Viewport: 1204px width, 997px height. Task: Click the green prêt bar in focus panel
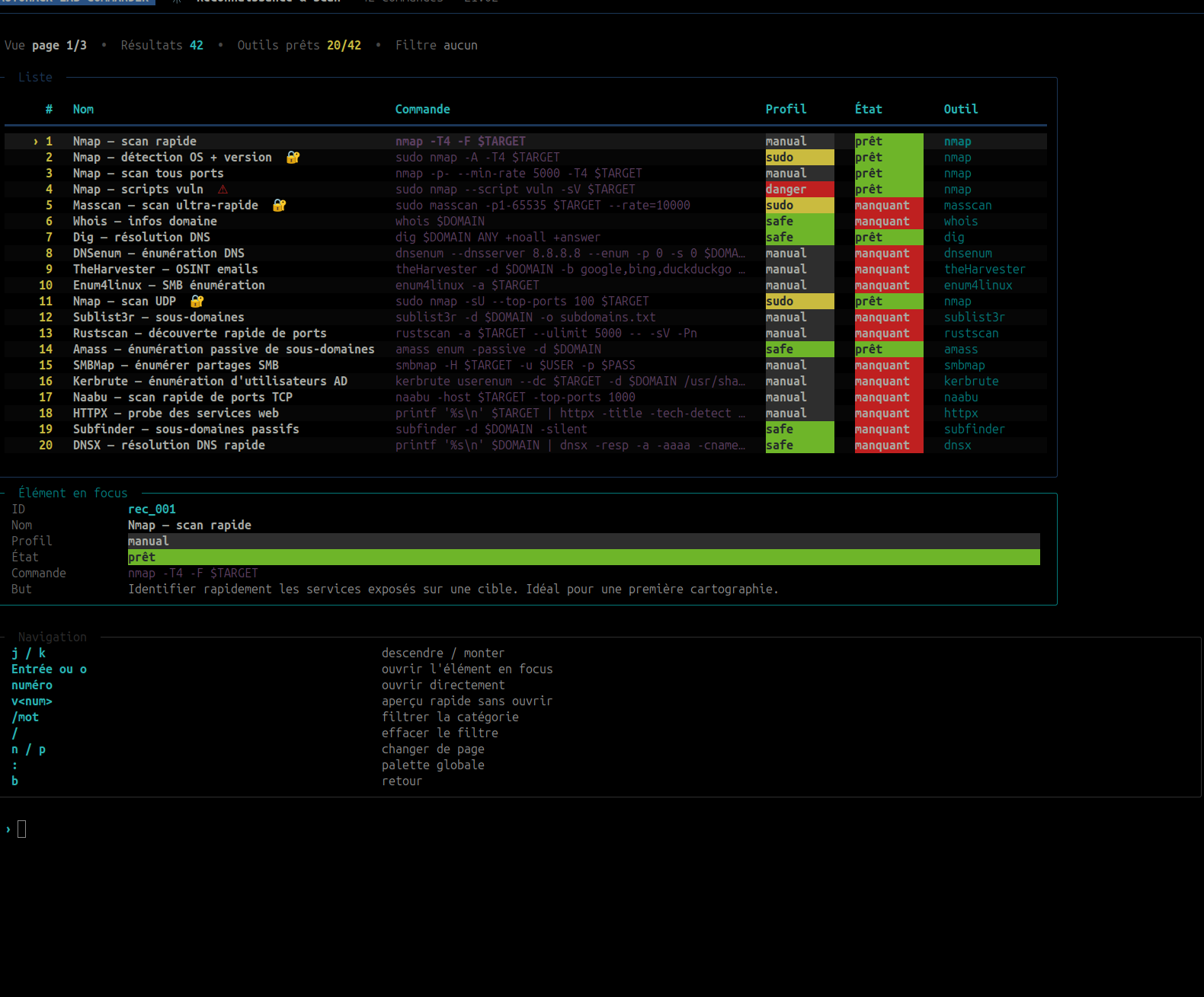click(x=584, y=558)
